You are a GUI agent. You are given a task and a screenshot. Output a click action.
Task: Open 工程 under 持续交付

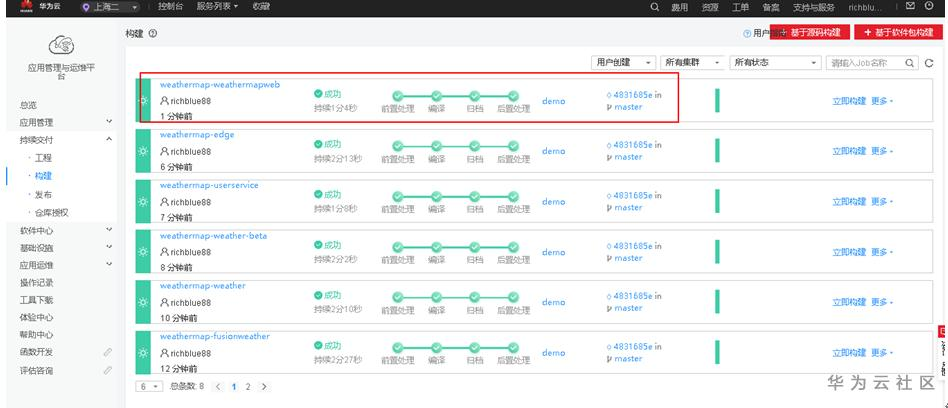coord(44,158)
